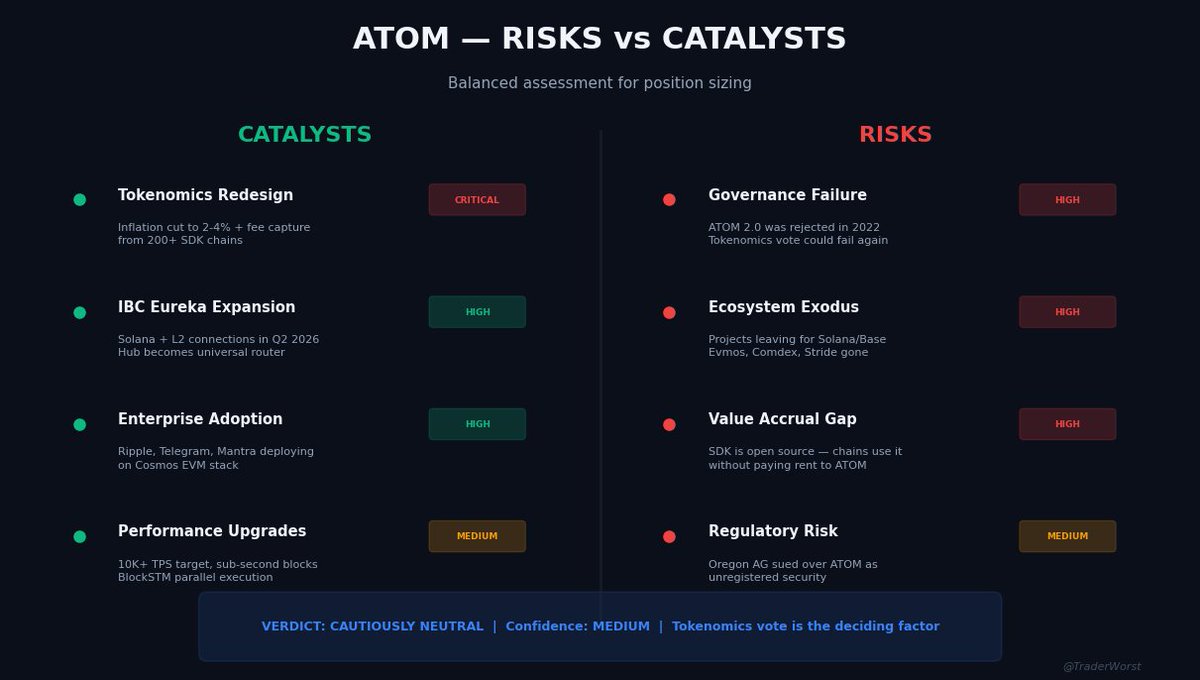Select the Ecosystem Exodus title
The width and height of the screenshot is (1200, 680).
pos(783,308)
